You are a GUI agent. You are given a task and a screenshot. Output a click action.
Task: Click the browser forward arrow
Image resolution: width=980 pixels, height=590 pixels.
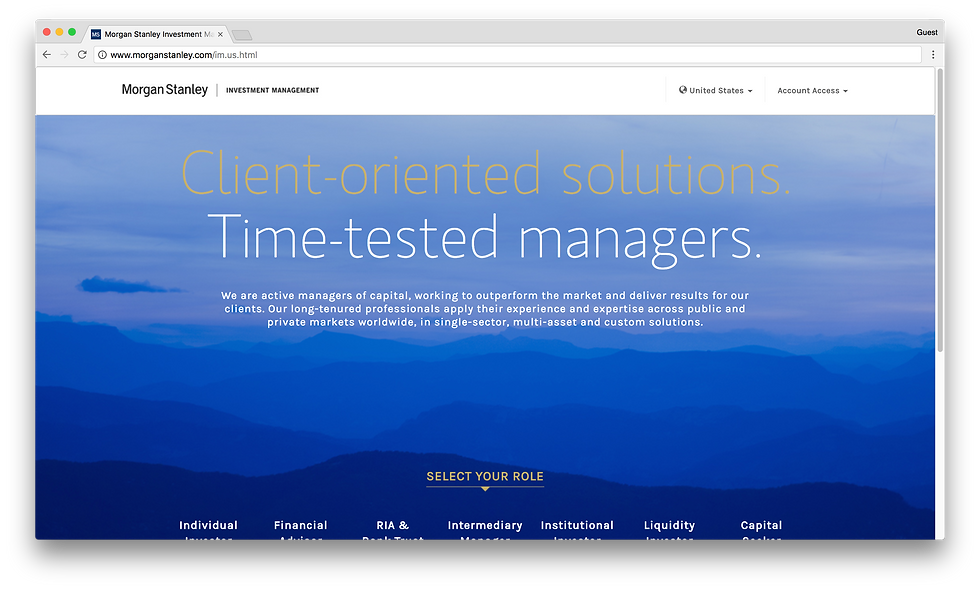pos(64,54)
